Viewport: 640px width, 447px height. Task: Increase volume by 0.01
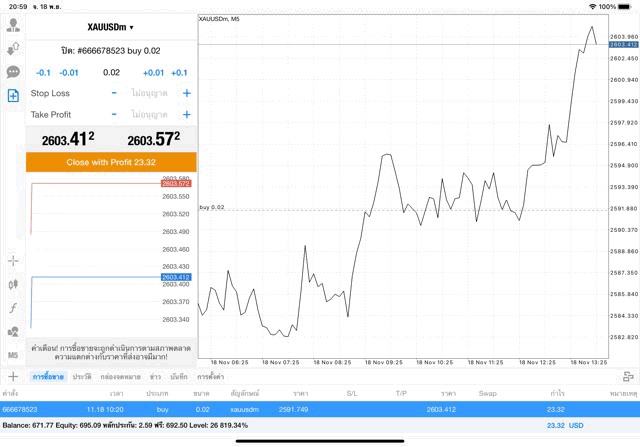click(x=153, y=73)
